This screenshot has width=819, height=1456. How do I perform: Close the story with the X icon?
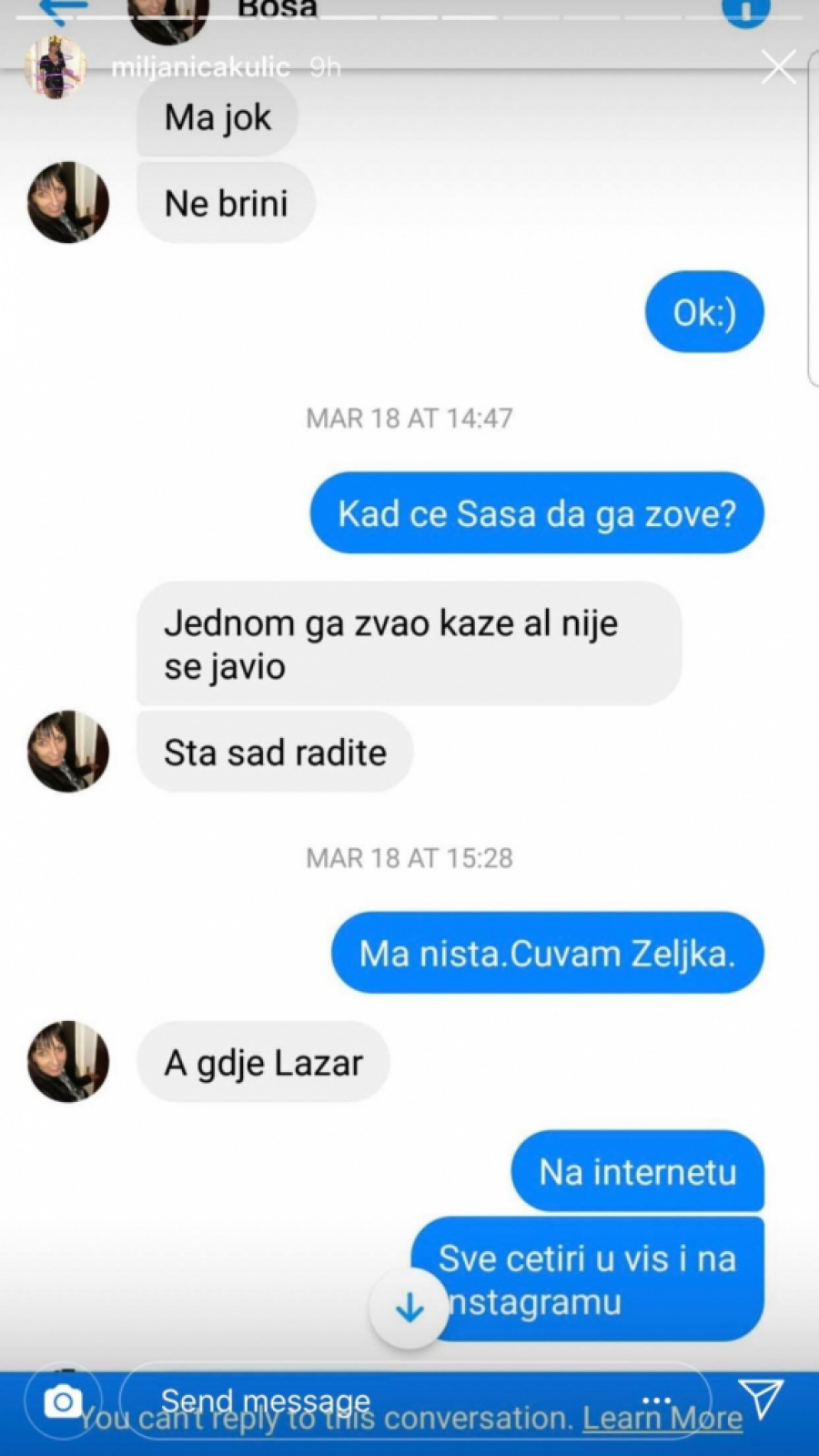click(778, 66)
